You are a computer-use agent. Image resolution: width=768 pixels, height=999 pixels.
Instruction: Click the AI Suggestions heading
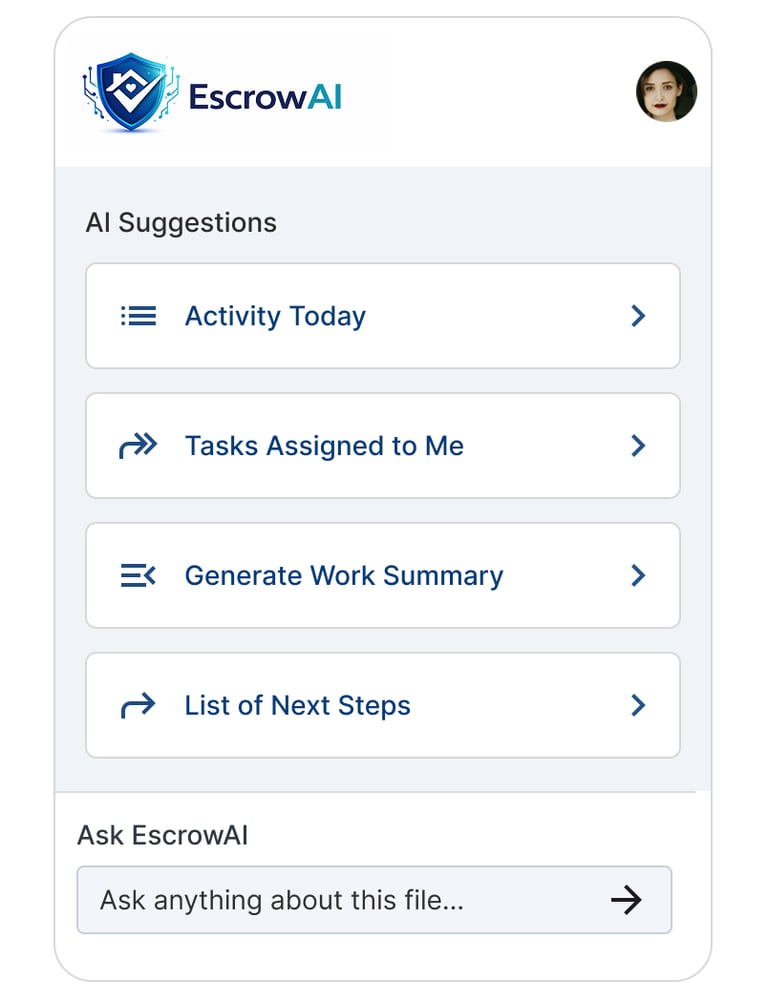pos(181,222)
